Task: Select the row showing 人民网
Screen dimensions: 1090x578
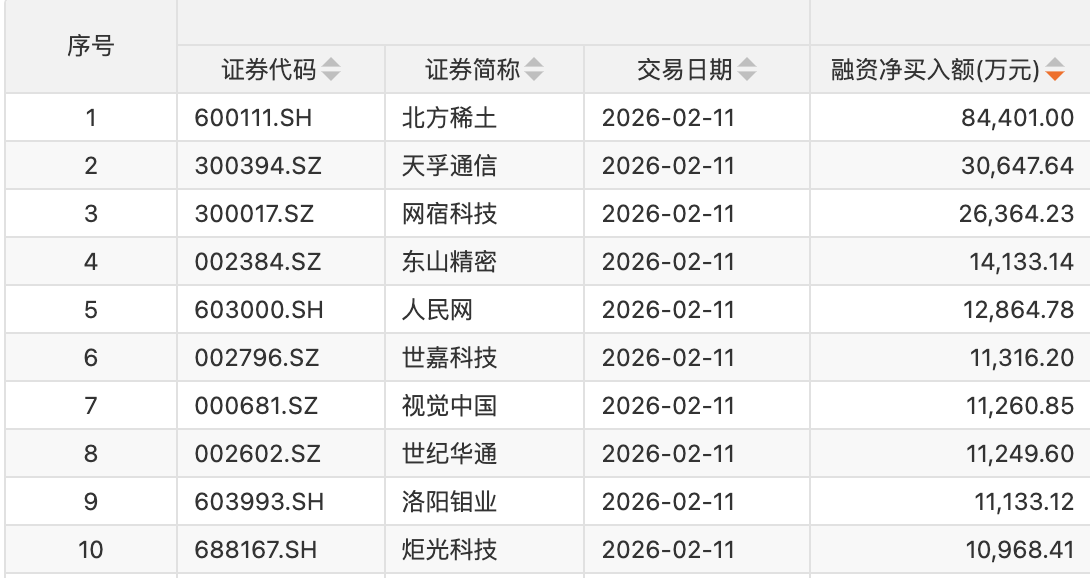Action: click(x=443, y=310)
